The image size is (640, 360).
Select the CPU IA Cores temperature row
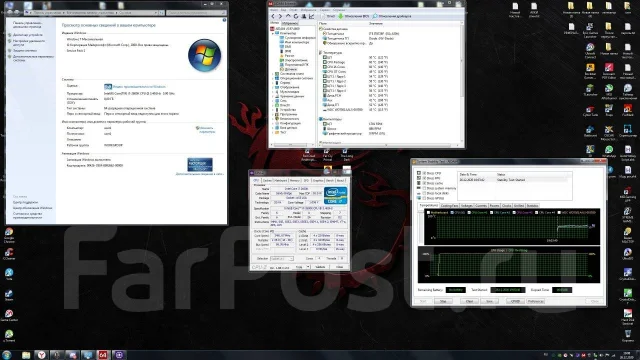(355, 67)
